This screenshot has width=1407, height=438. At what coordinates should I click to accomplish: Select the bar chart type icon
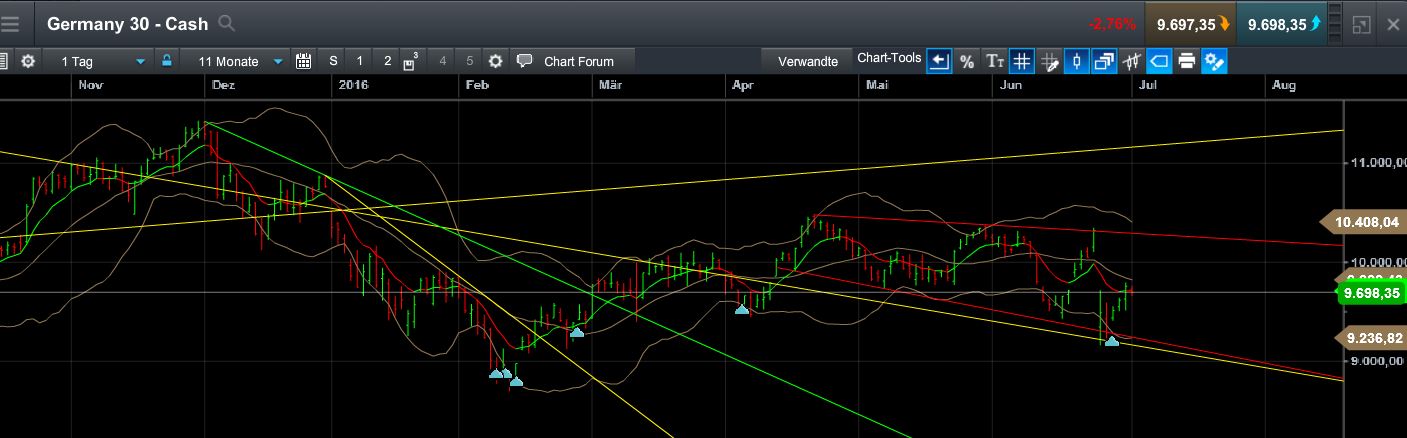pyautogui.click(x=1132, y=61)
